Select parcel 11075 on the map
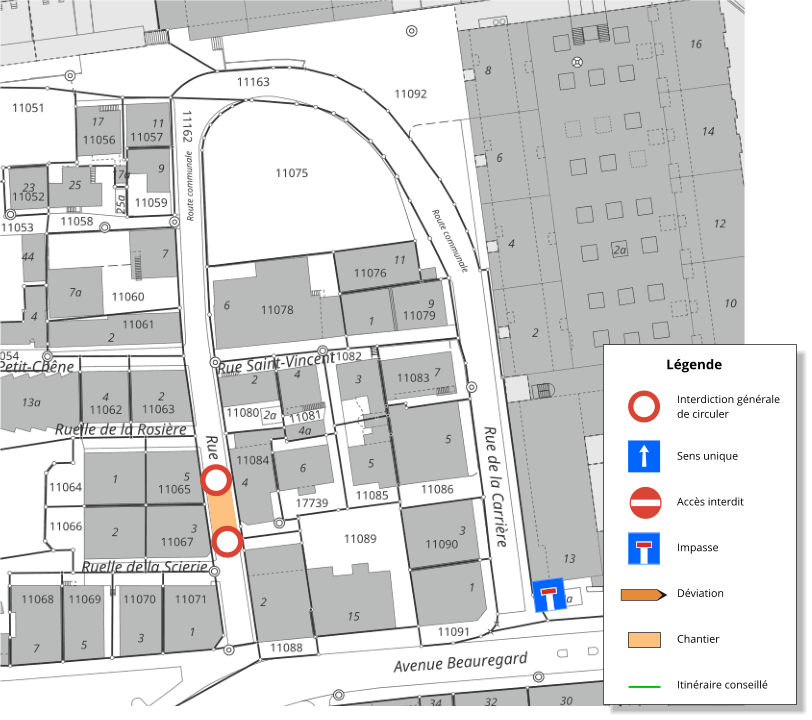The image size is (812, 720). point(291,173)
